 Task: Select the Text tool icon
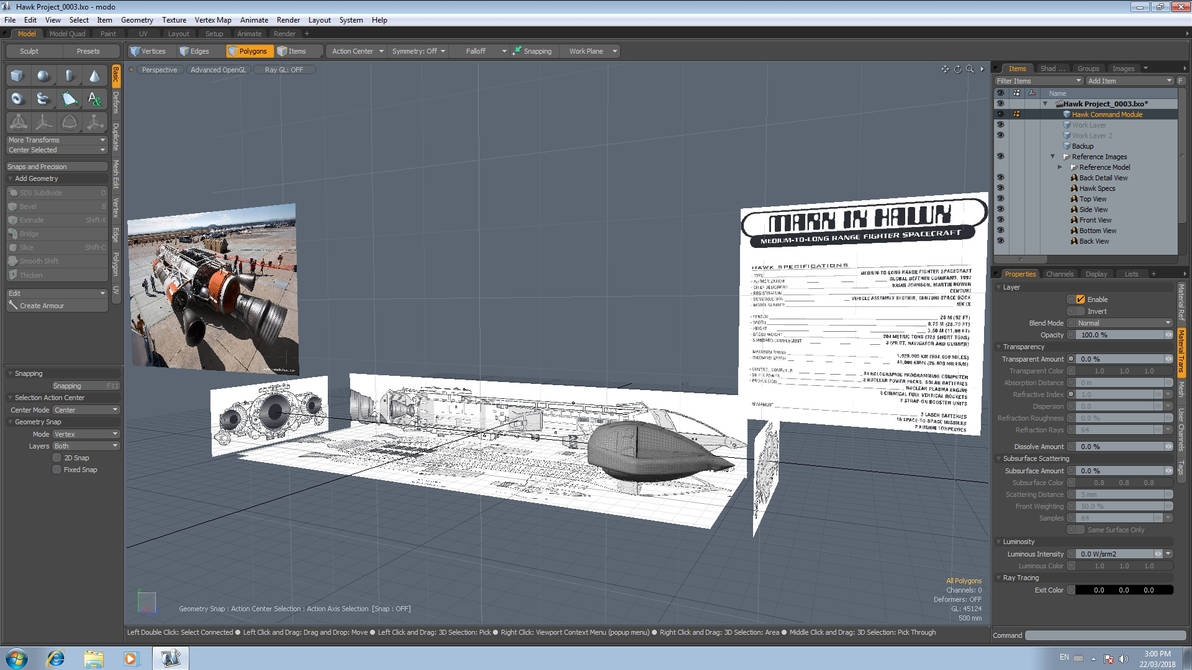click(94, 99)
